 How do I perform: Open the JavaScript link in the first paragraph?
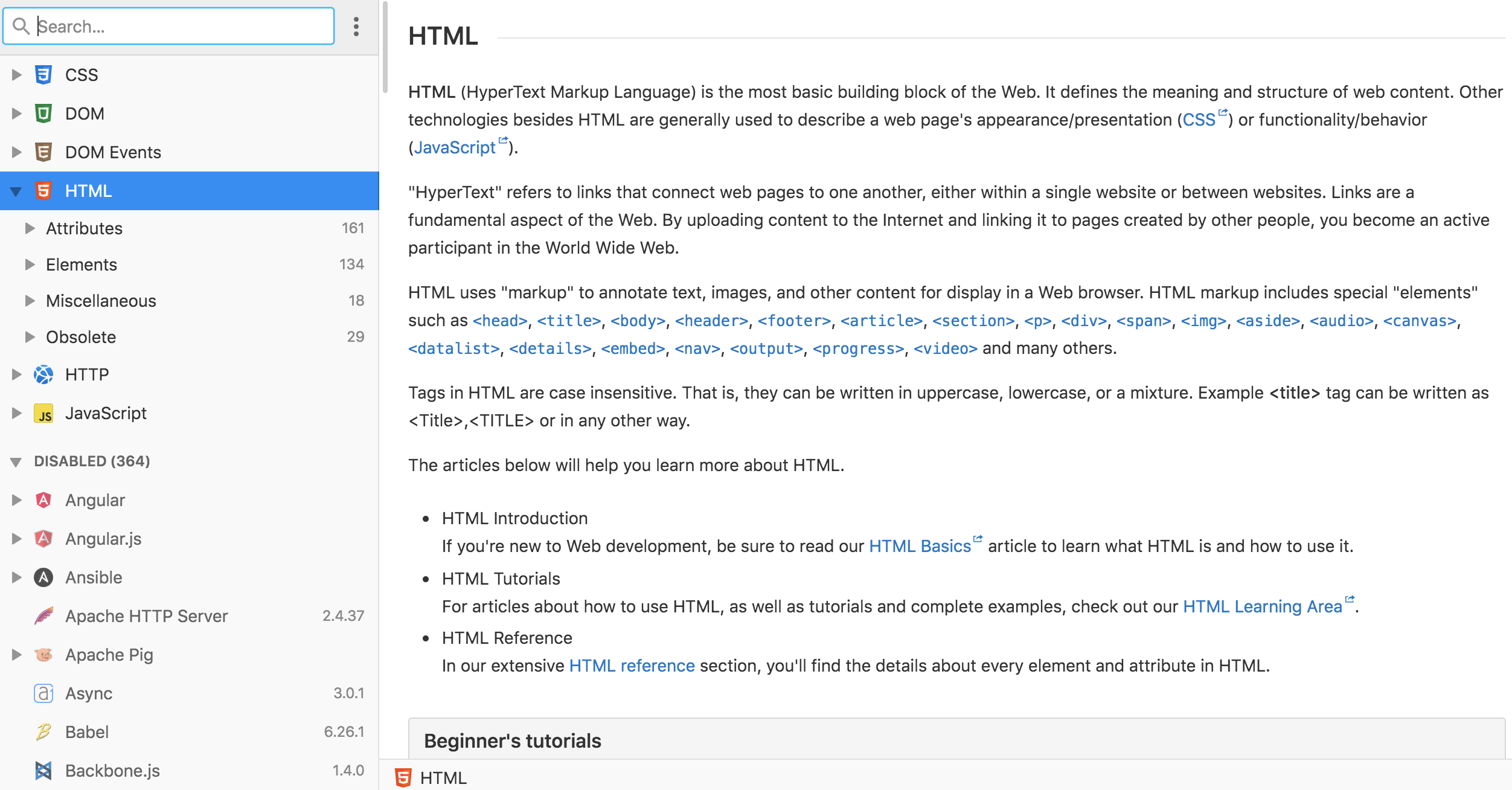point(455,147)
